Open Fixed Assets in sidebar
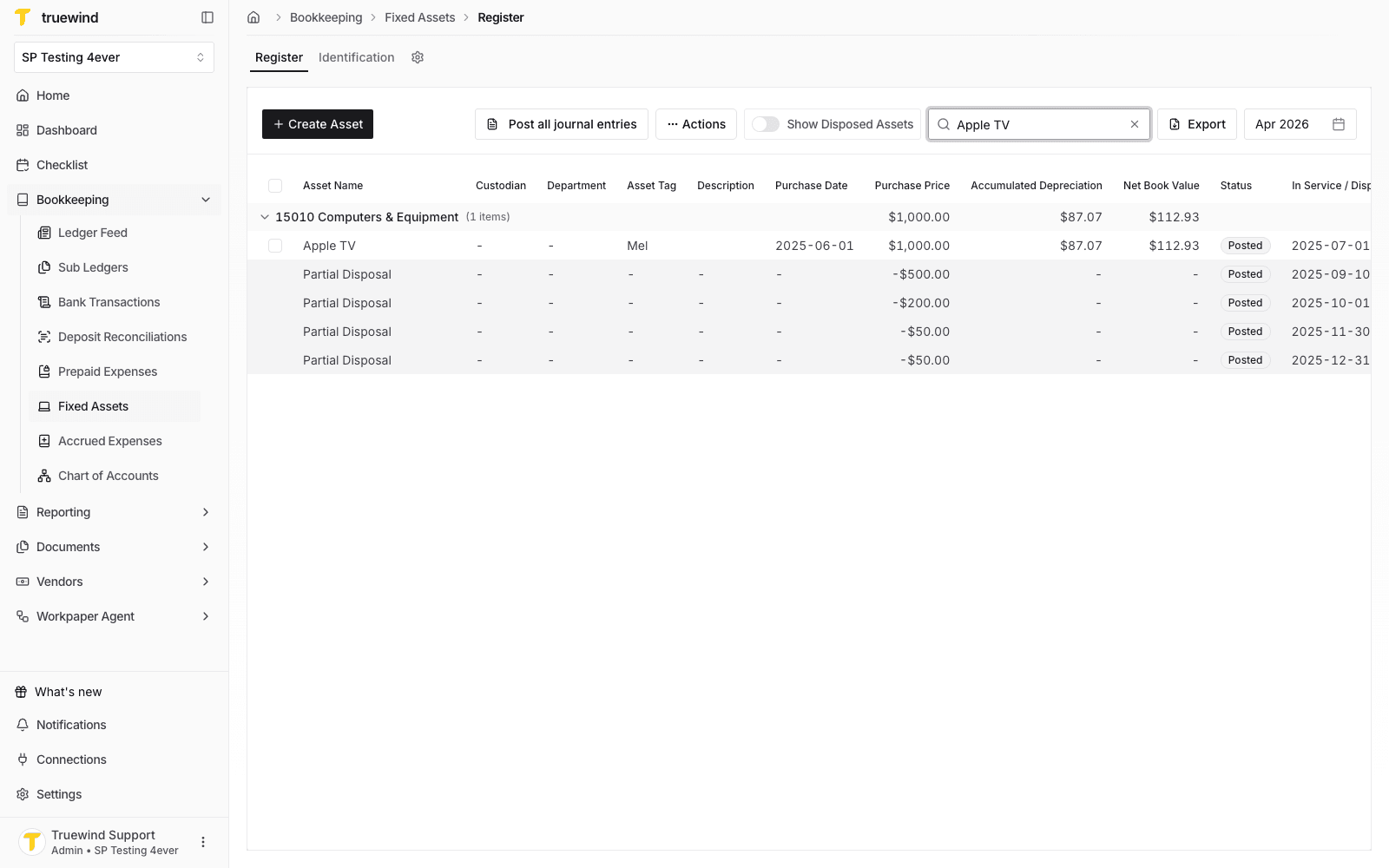 115,406
